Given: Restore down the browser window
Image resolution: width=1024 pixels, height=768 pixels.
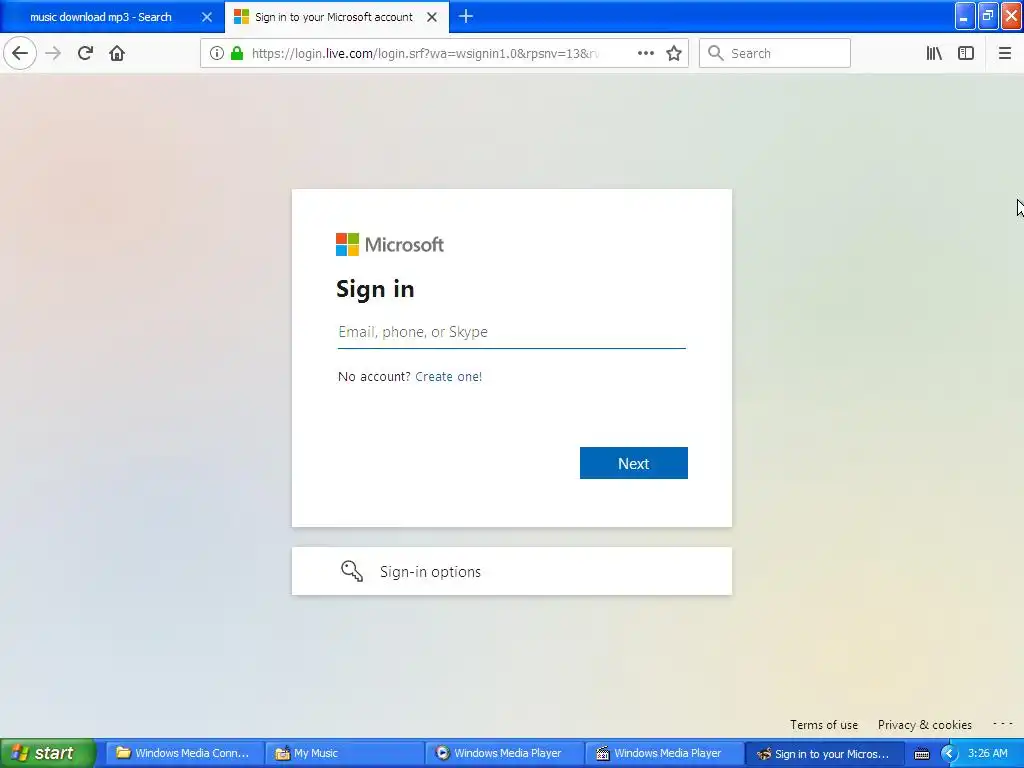Looking at the screenshot, I should pos(987,16).
